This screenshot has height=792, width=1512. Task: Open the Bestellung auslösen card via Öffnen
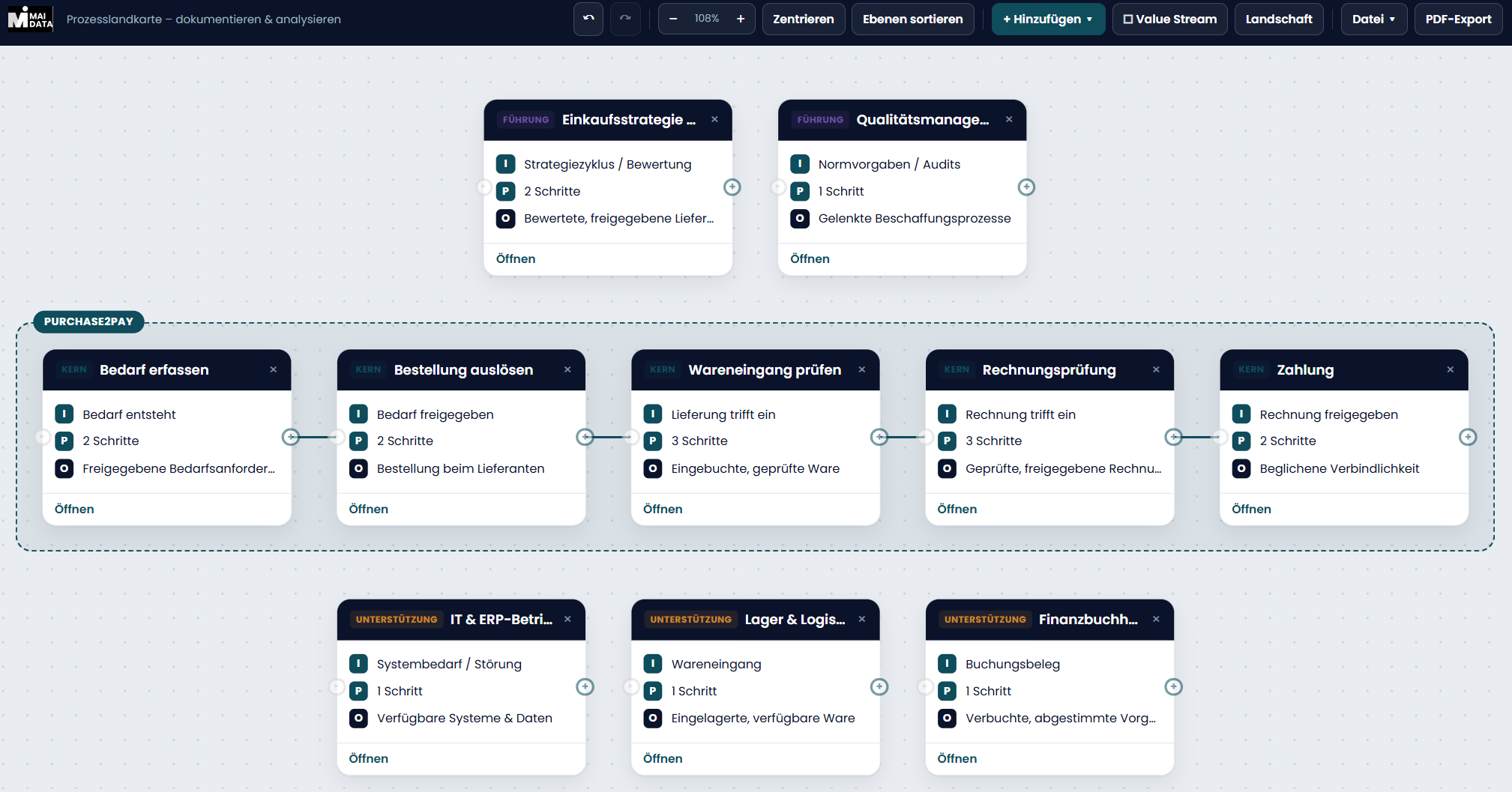click(x=369, y=509)
